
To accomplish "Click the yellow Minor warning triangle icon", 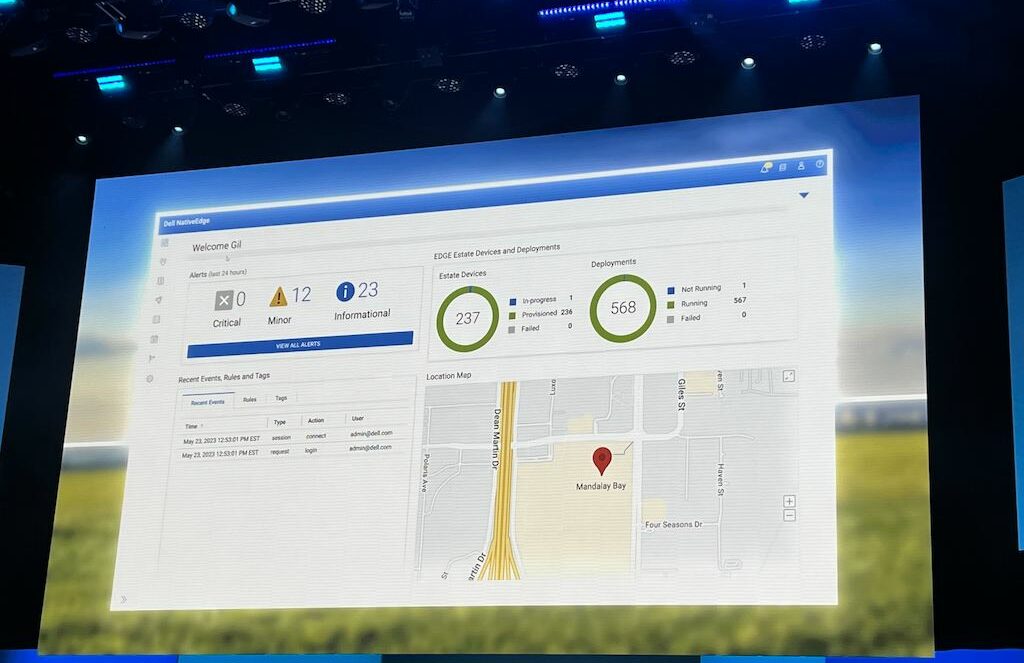I will [279, 297].
